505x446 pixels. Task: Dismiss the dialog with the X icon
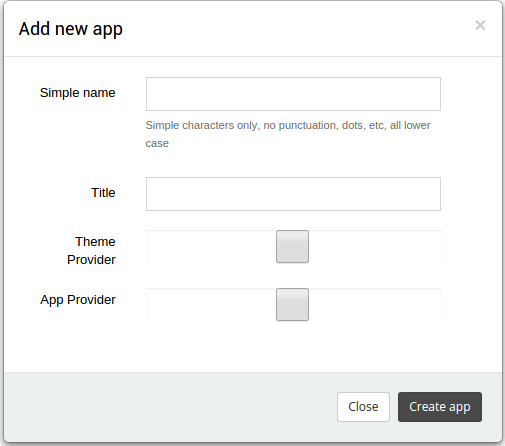tap(480, 25)
